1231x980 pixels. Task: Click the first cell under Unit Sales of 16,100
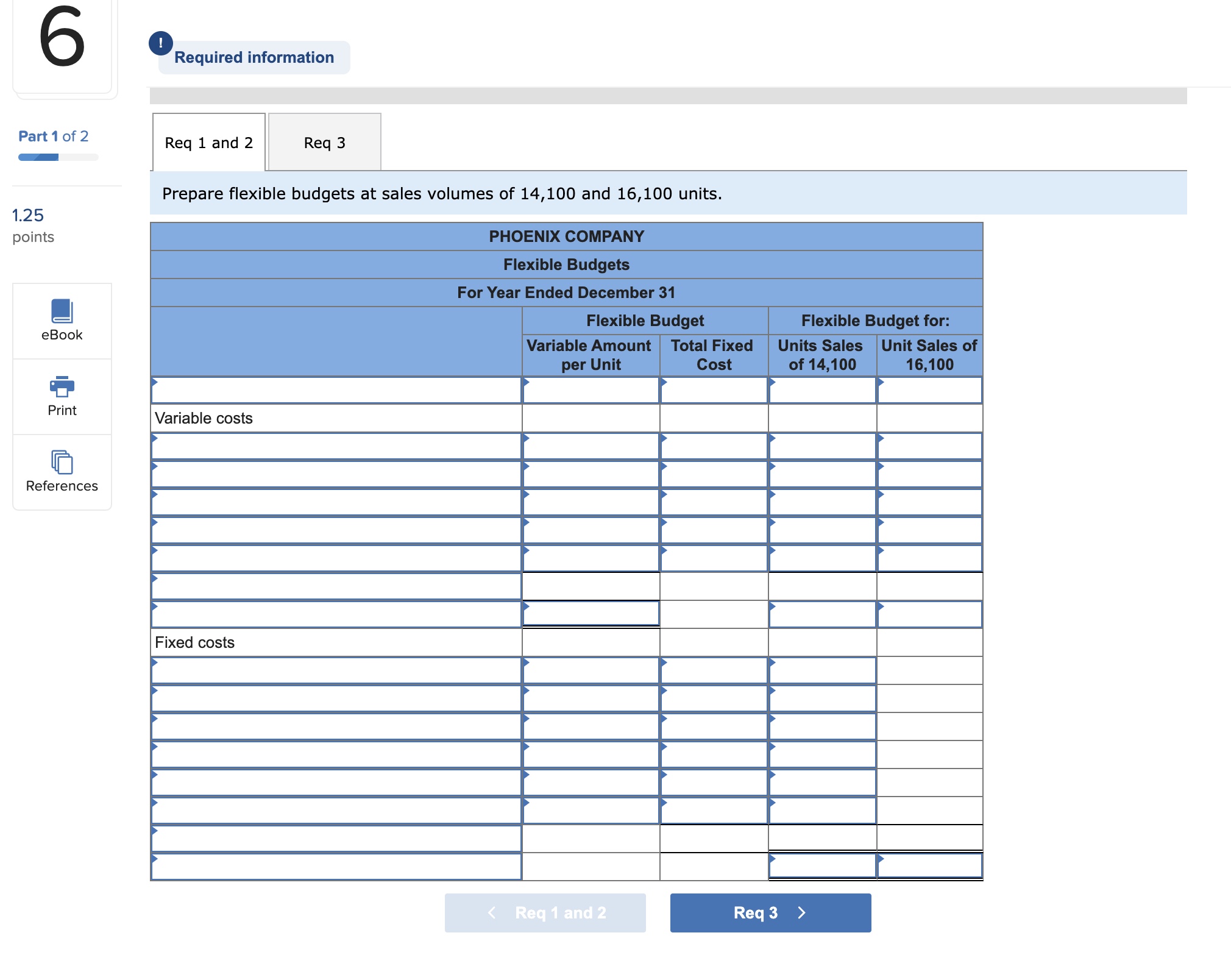click(x=929, y=390)
